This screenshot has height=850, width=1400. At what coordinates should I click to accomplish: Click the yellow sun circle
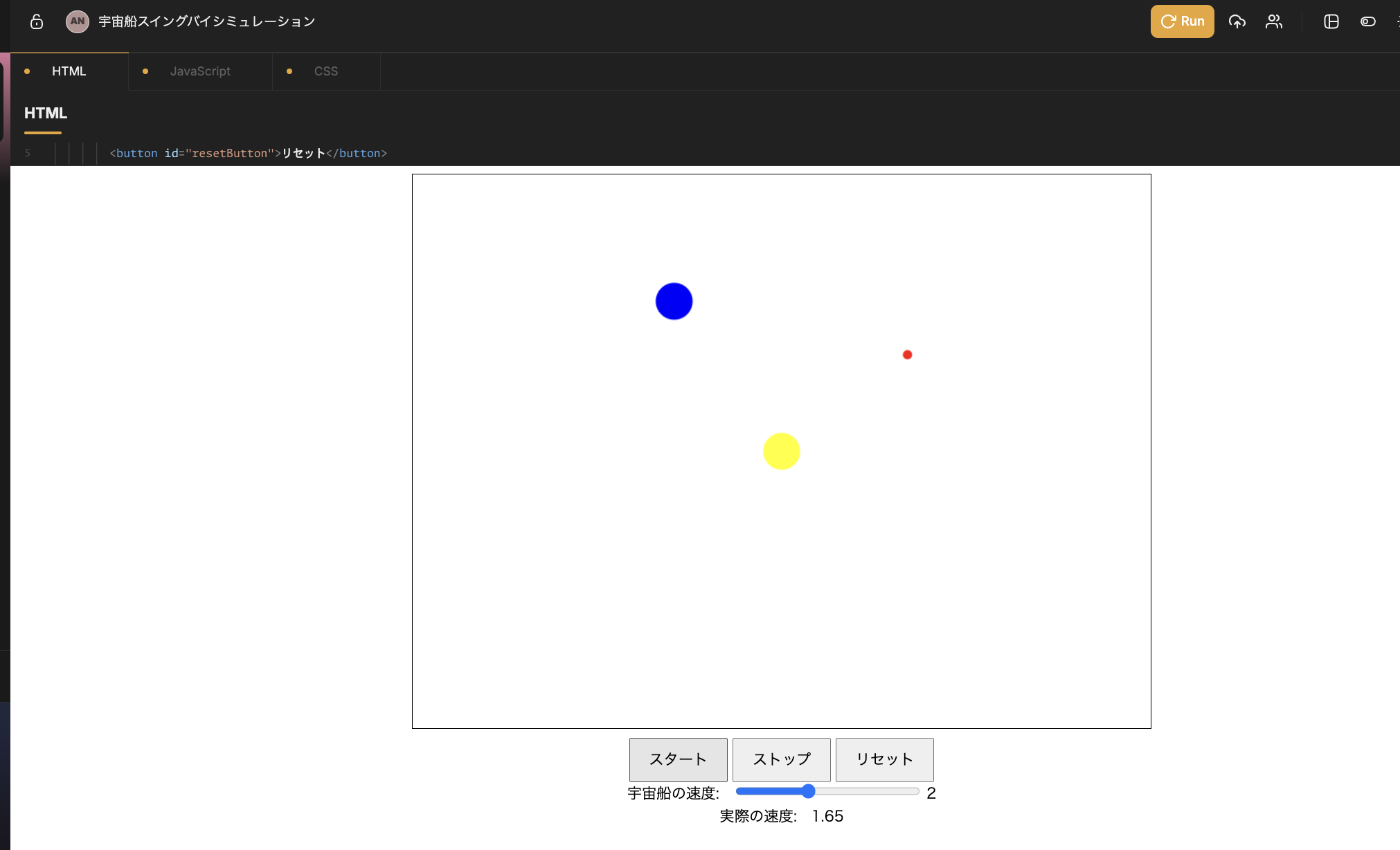point(781,451)
